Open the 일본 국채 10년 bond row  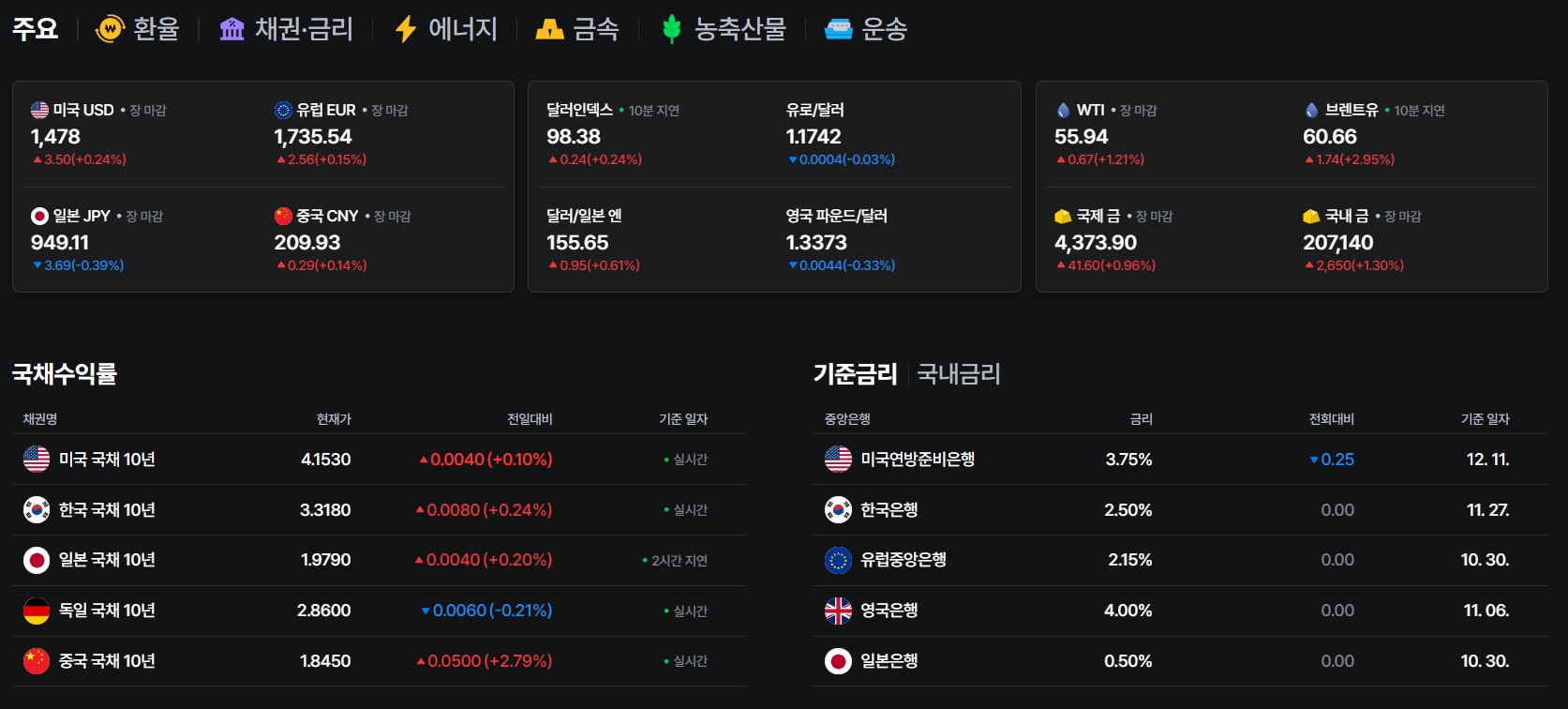379,561
